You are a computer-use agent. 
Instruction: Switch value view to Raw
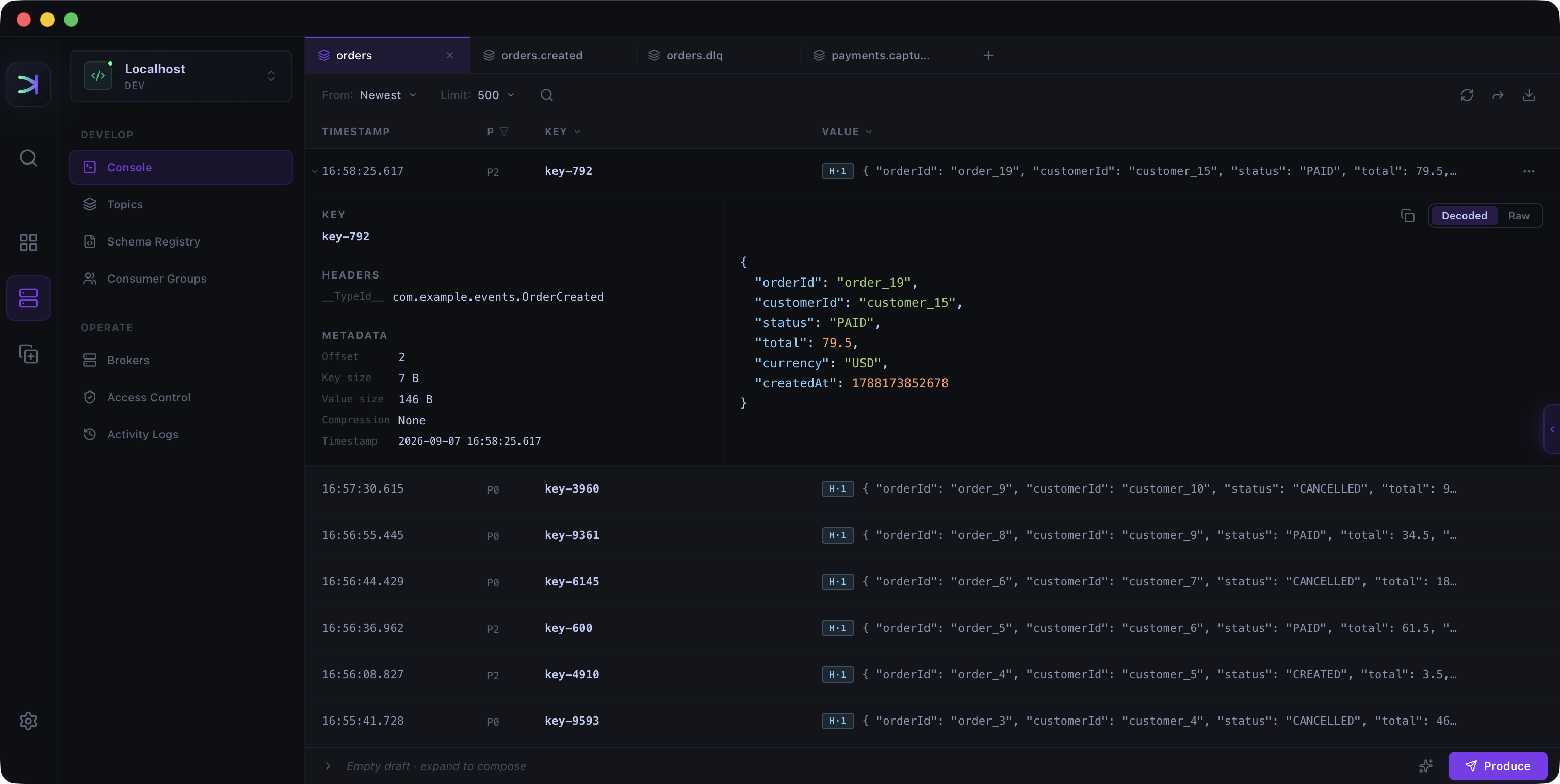(x=1518, y=216)
